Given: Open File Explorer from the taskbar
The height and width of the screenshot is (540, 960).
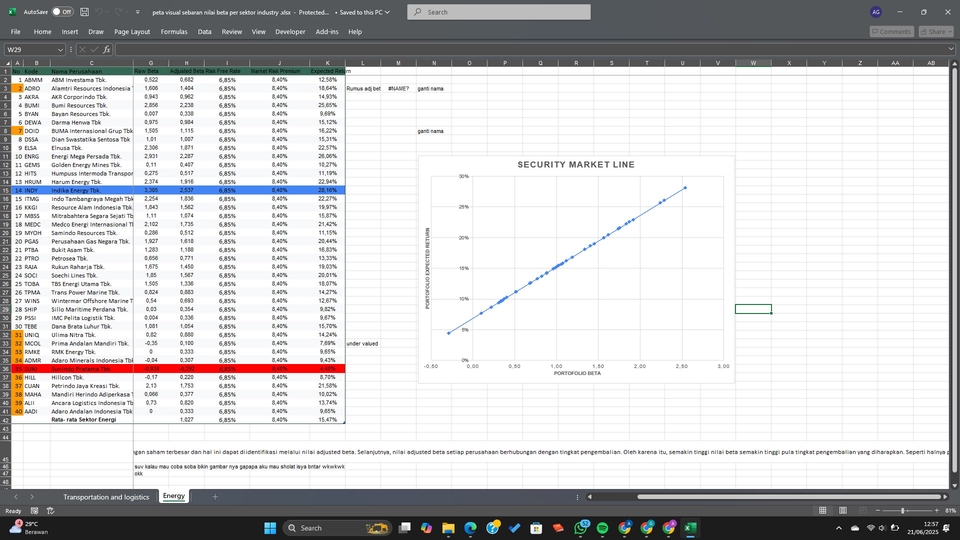Looking at the screenshot, I should (448, 528).
